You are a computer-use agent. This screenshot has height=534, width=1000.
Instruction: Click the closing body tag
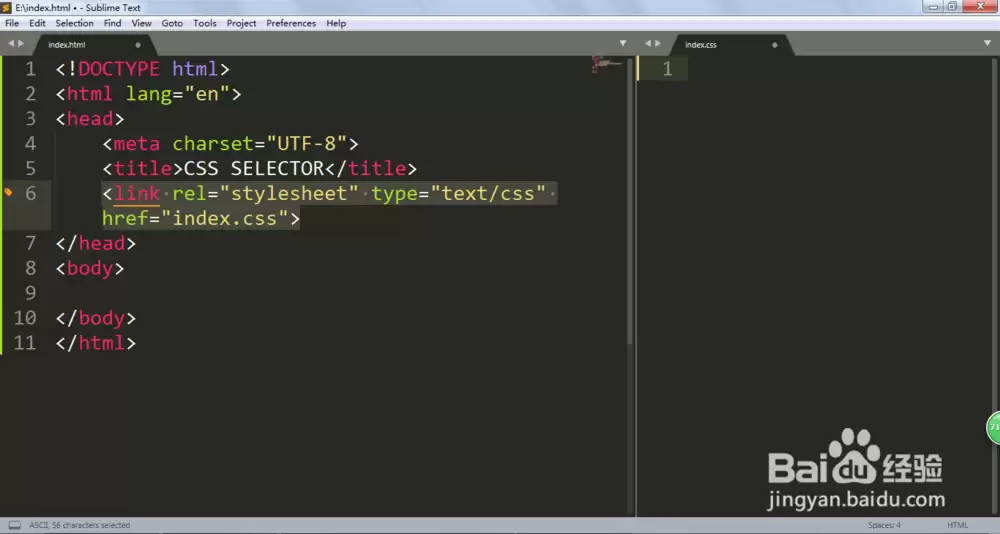coord(96,318)
